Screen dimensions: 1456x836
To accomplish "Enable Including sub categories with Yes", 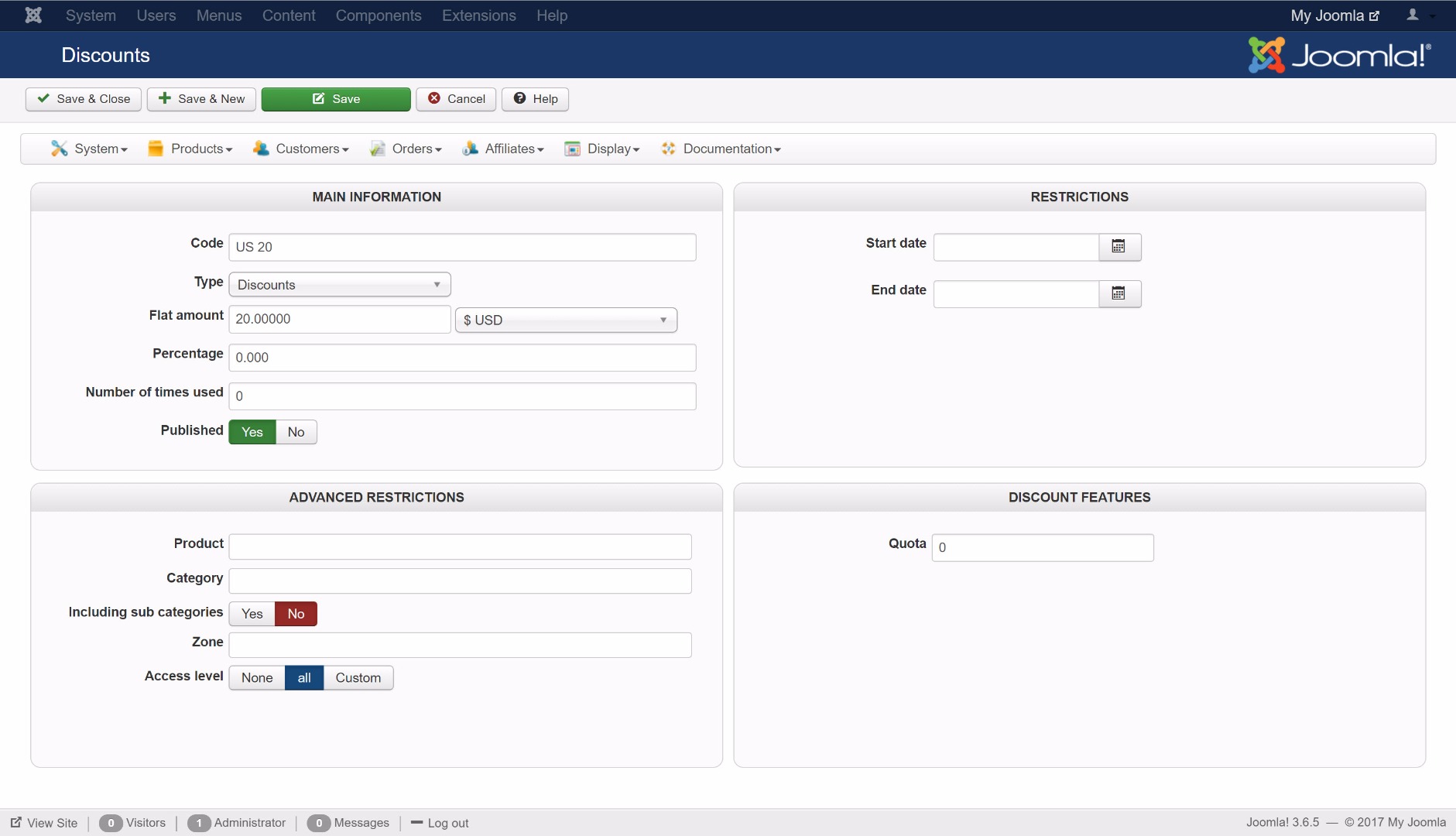I will (x=252, y=614).
